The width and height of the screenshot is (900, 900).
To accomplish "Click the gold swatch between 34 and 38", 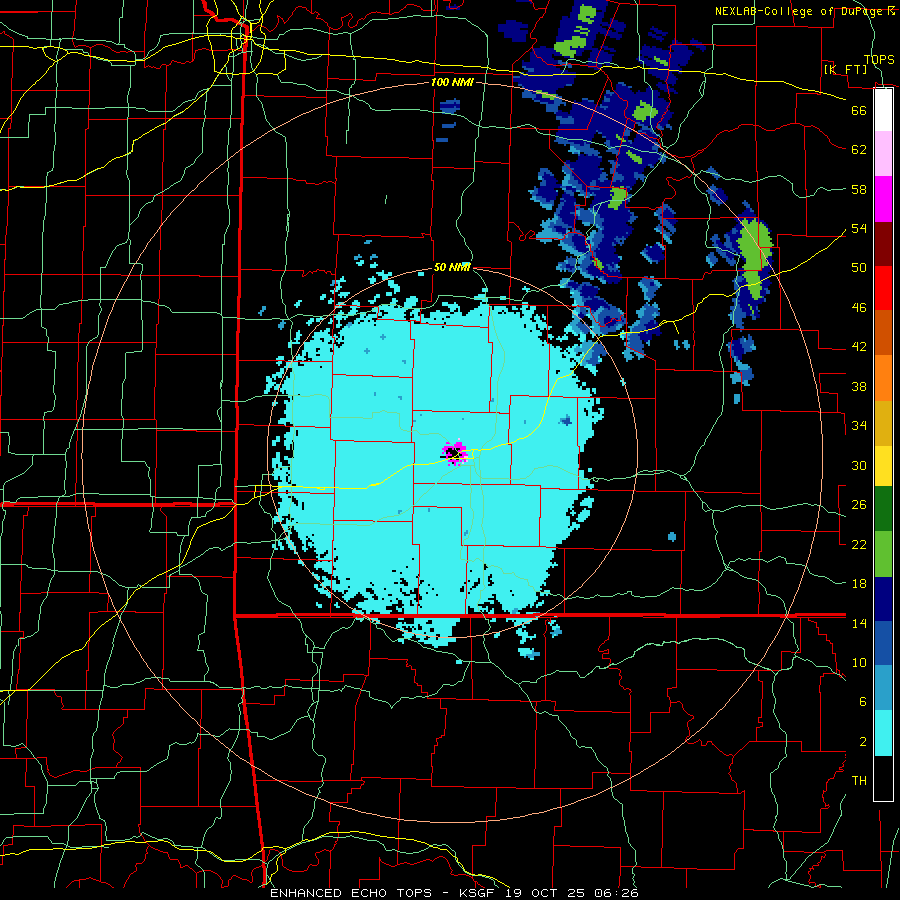I will (883, 423).
